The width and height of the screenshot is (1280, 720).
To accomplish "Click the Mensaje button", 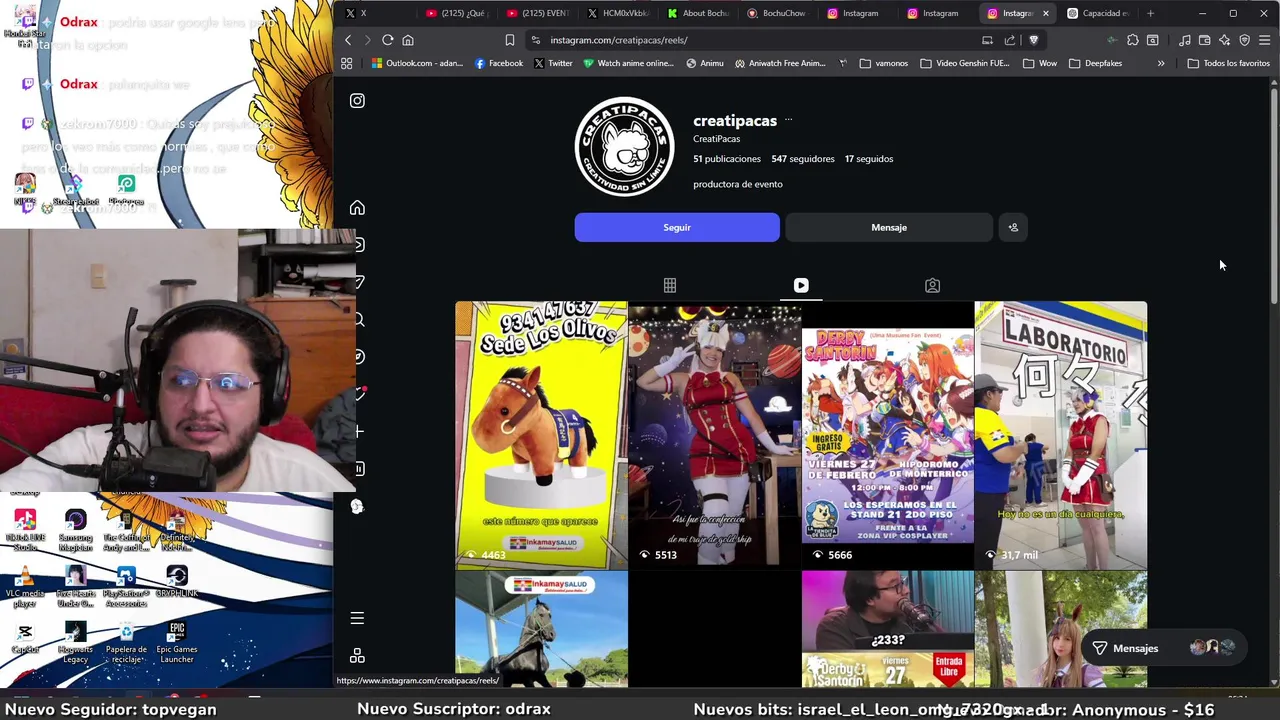I will point(889,227).
